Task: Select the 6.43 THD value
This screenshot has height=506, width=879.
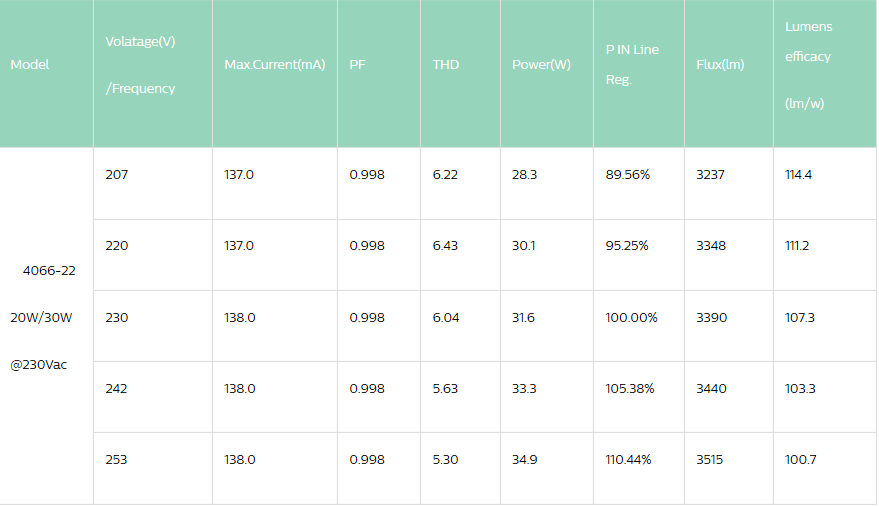Action: pyautogui.click(x=446, y=246)
